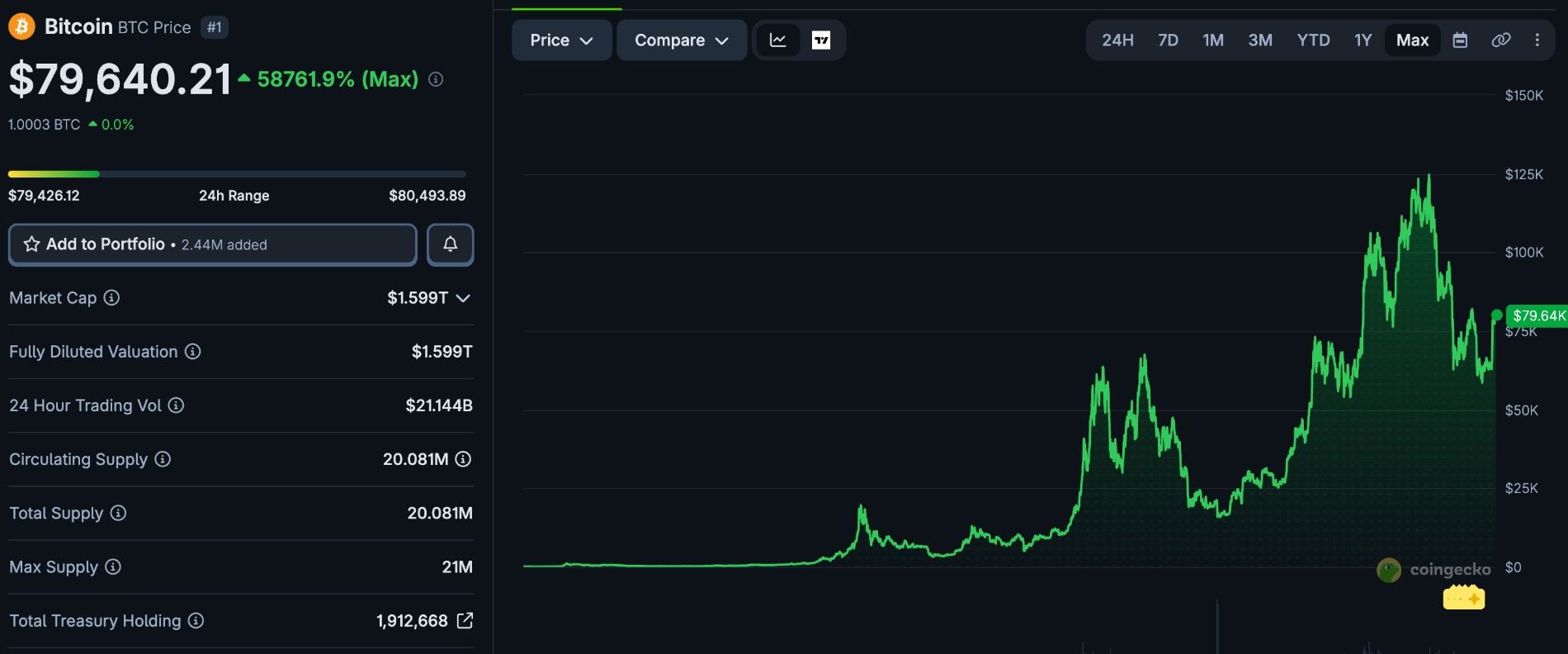The image size is (1568, 654).
Task: Click the 24h range progress bar
Action: [237, 174]
